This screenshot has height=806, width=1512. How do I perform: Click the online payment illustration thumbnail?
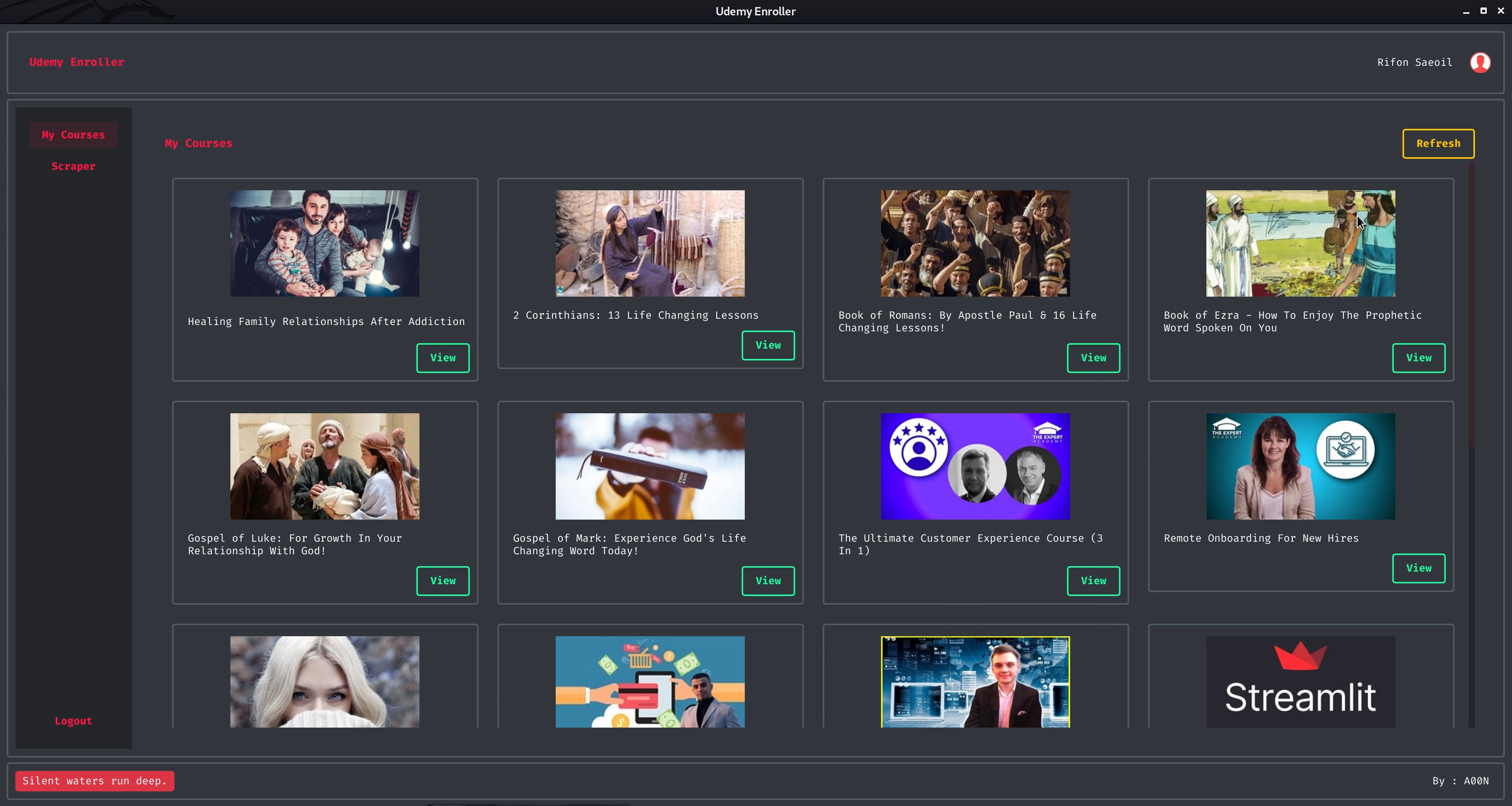click(650, 682)
